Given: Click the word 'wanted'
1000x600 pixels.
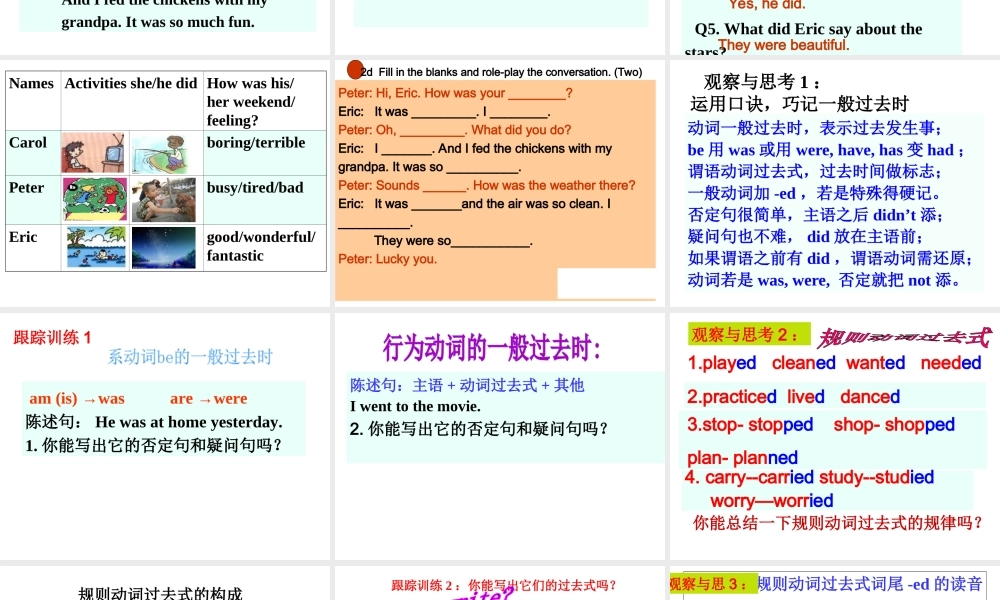Looking at the screenshot, I should pyautogui.click(x=876, y=363).
